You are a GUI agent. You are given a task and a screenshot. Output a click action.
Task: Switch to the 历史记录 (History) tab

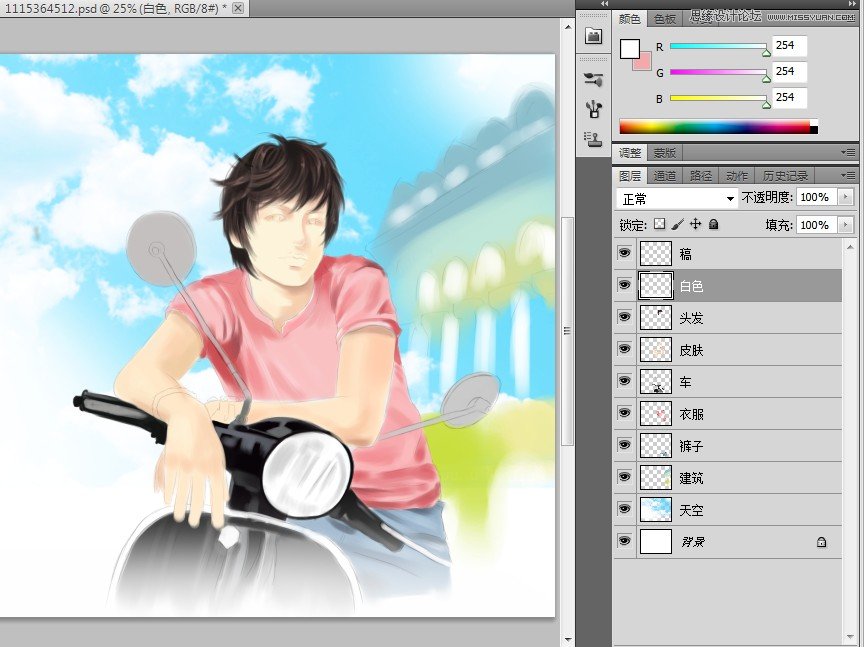pyautogui.click(x=785, y=176)
